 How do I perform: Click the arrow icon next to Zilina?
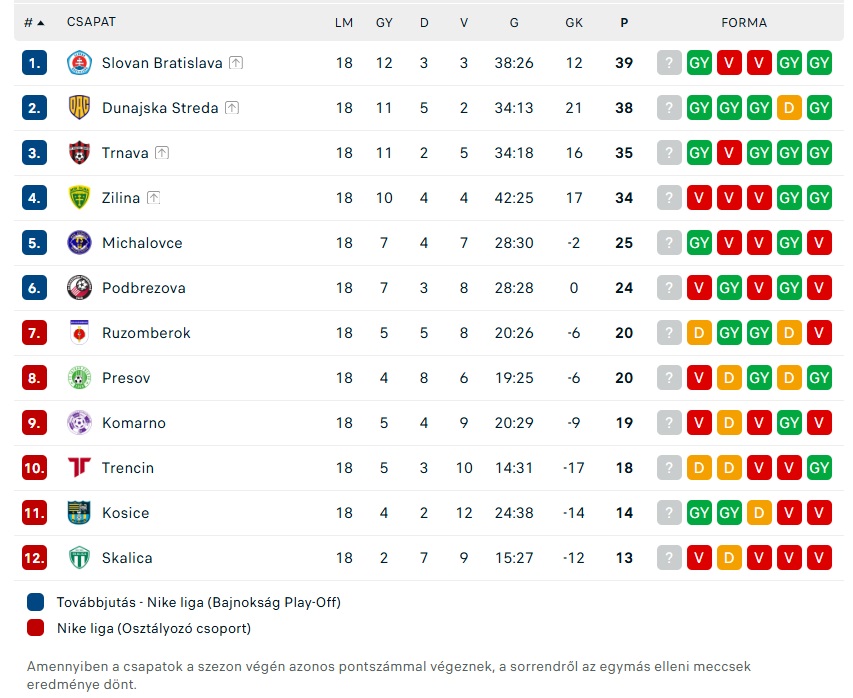pyautogui.click(x=153, y=198)
